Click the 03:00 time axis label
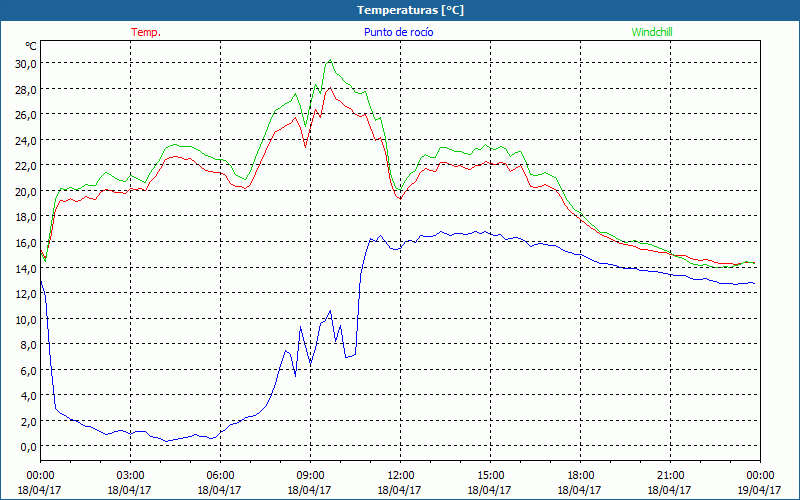Screen dimensions: 800x500 point(130,475)
